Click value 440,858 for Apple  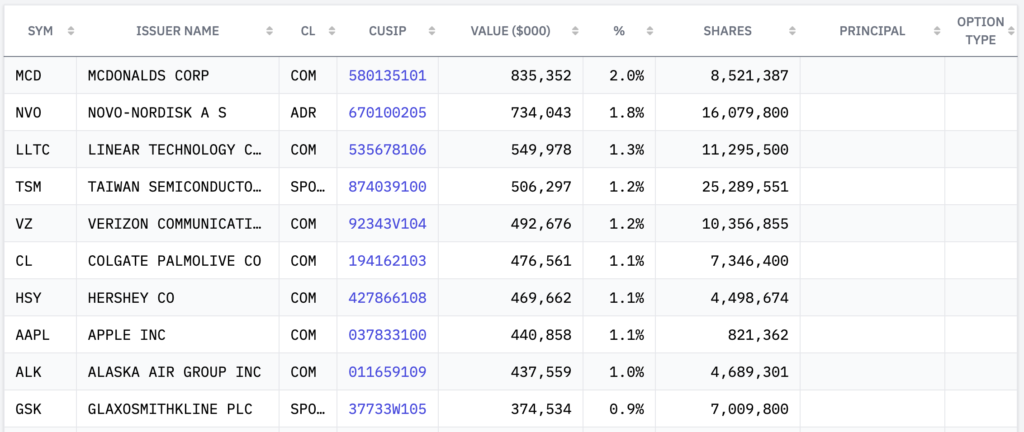541,335
